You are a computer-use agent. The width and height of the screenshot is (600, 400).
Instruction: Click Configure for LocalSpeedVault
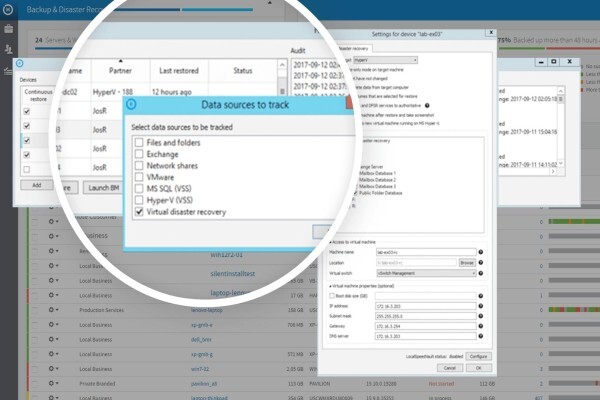coord(478,356)
